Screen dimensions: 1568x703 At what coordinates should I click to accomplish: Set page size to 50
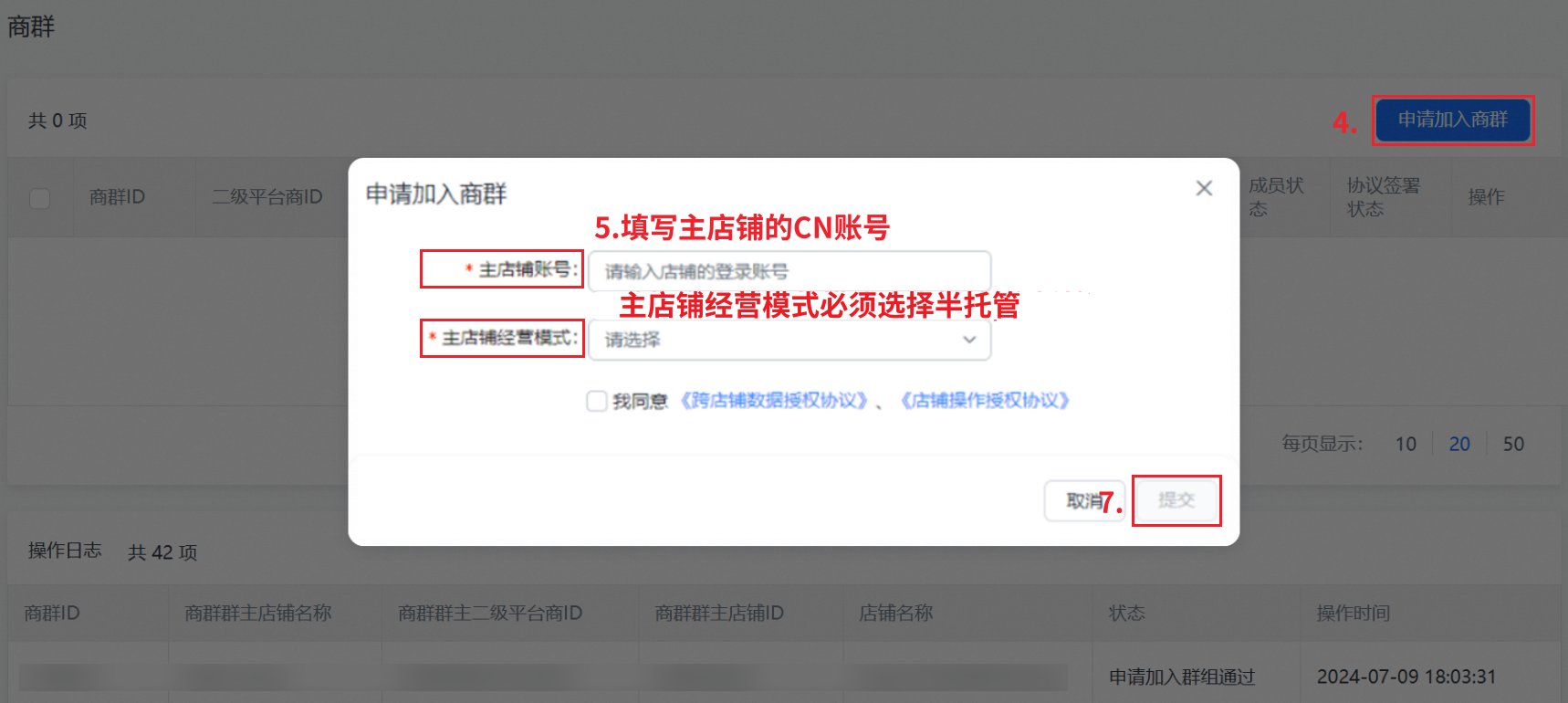pos(1513,444)
